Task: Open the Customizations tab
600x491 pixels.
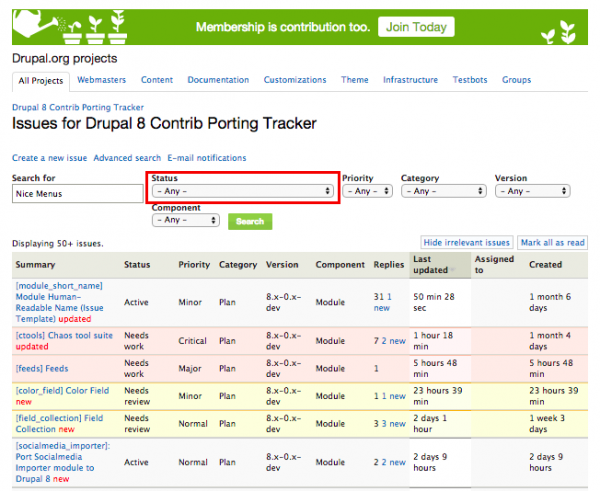Action: (295, 80)
